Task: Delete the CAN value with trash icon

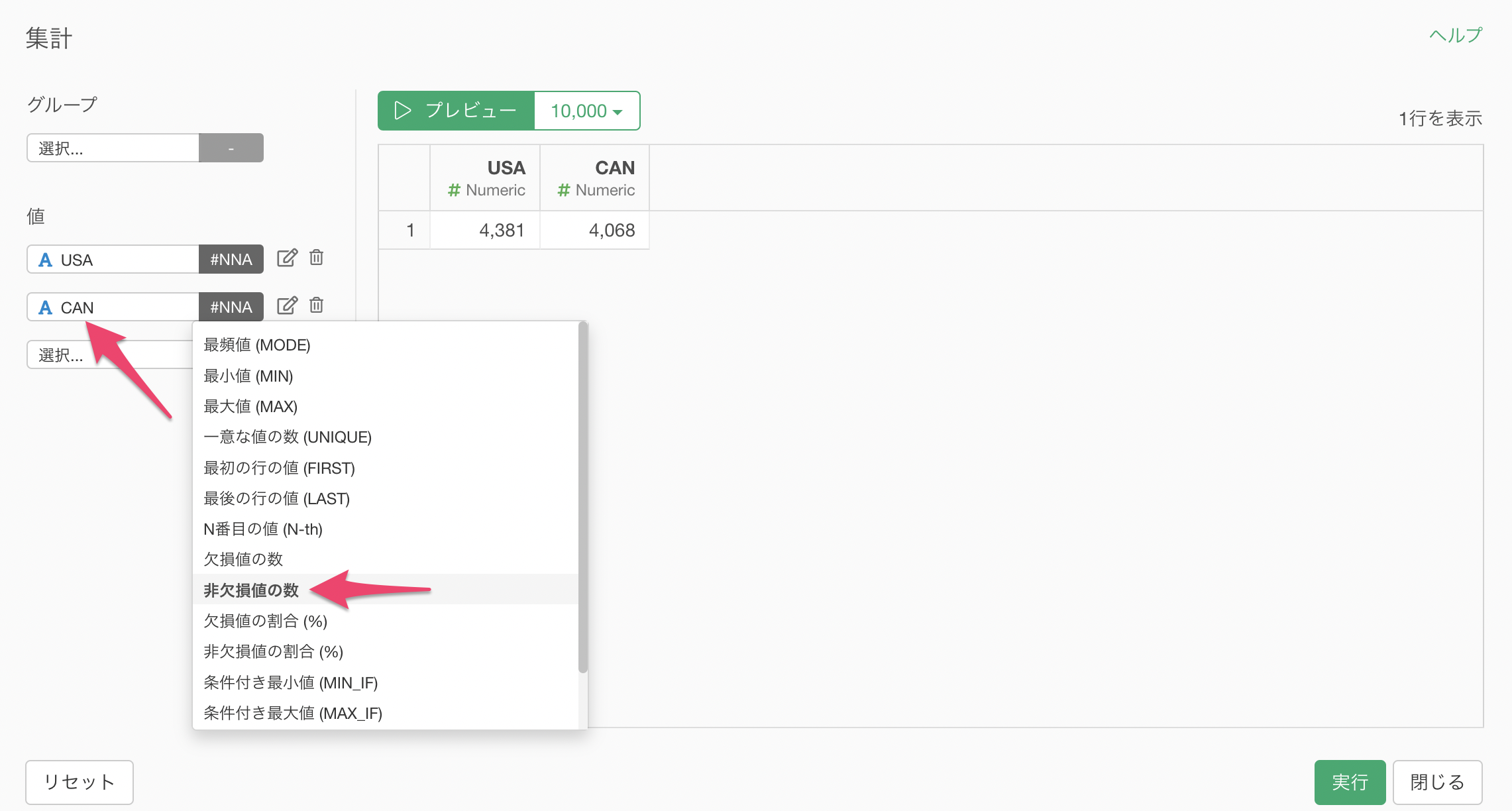Action: point(317,305)
